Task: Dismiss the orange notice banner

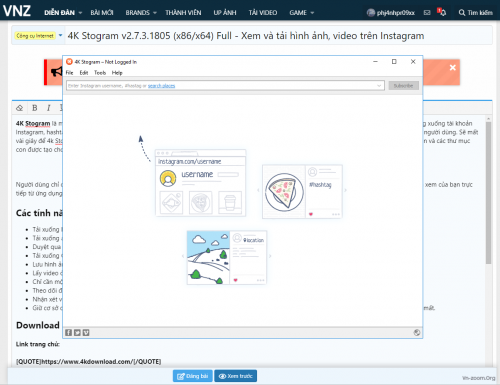Action: tap(452, 68)
